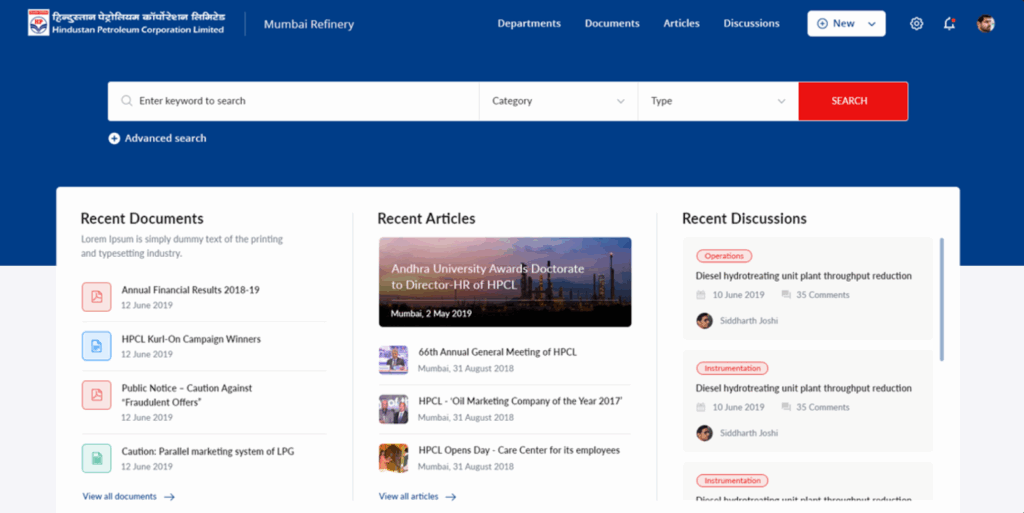This screenshot has width=1024, height=513.
Task: Open HPCL Opens Day - Care Center article
Action: (519, 450)
